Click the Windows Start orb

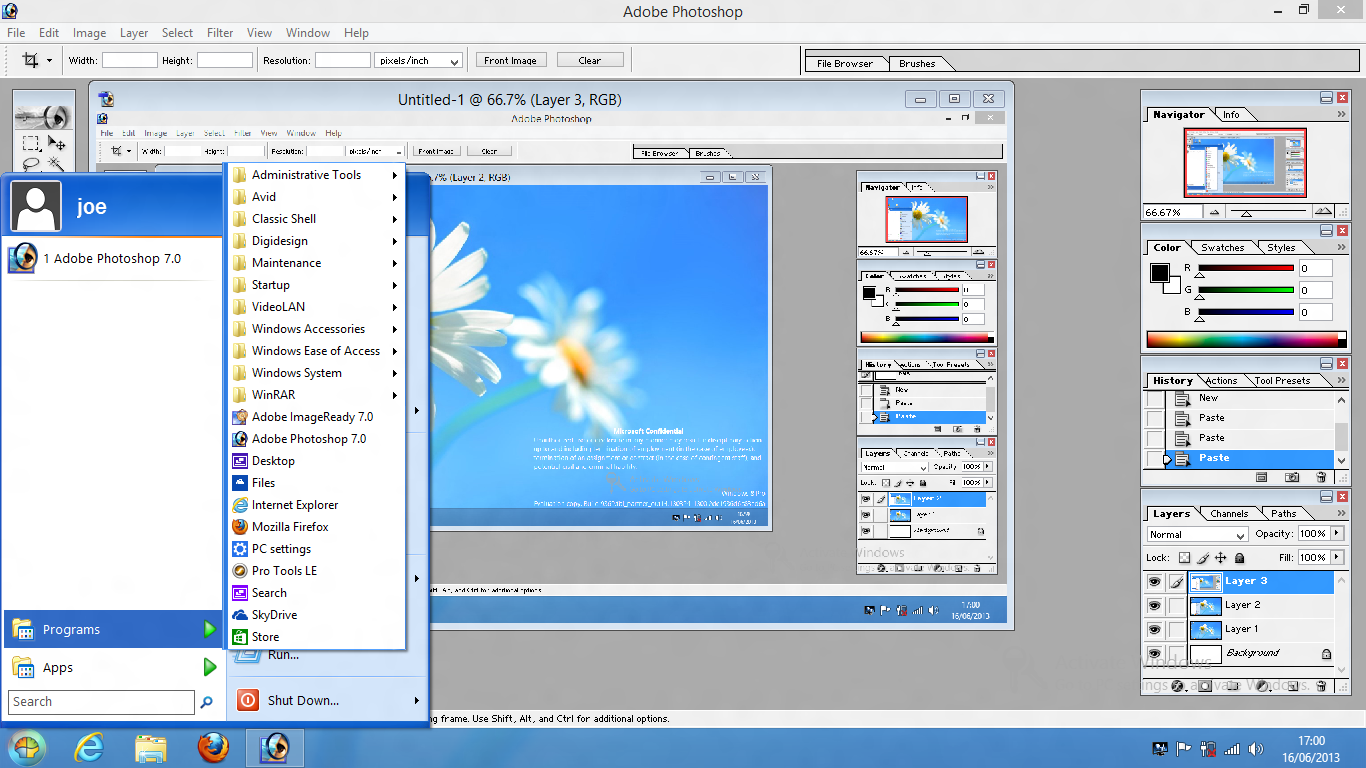(27, 747)
